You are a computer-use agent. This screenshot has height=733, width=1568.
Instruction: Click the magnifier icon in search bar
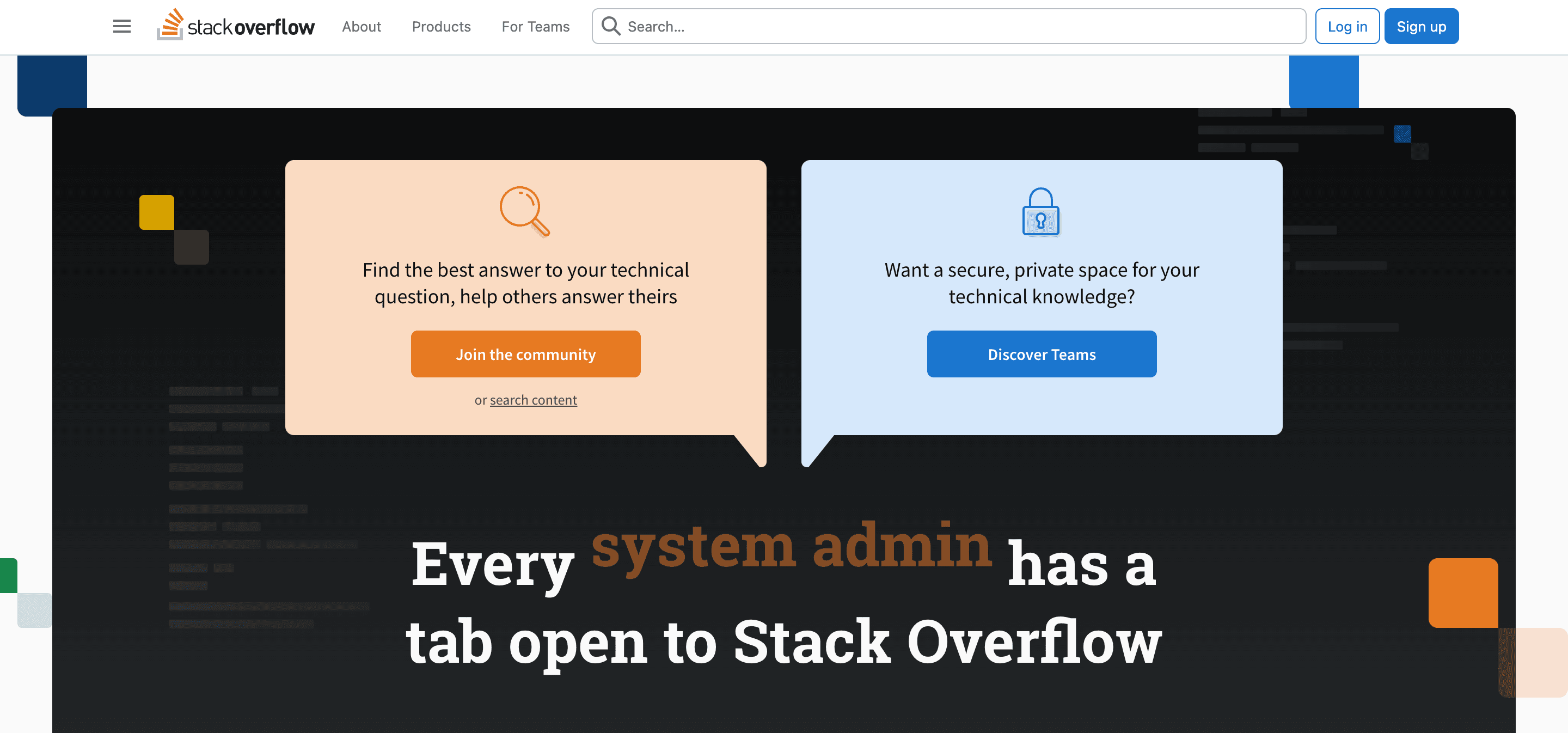click(x=610, y=26)
